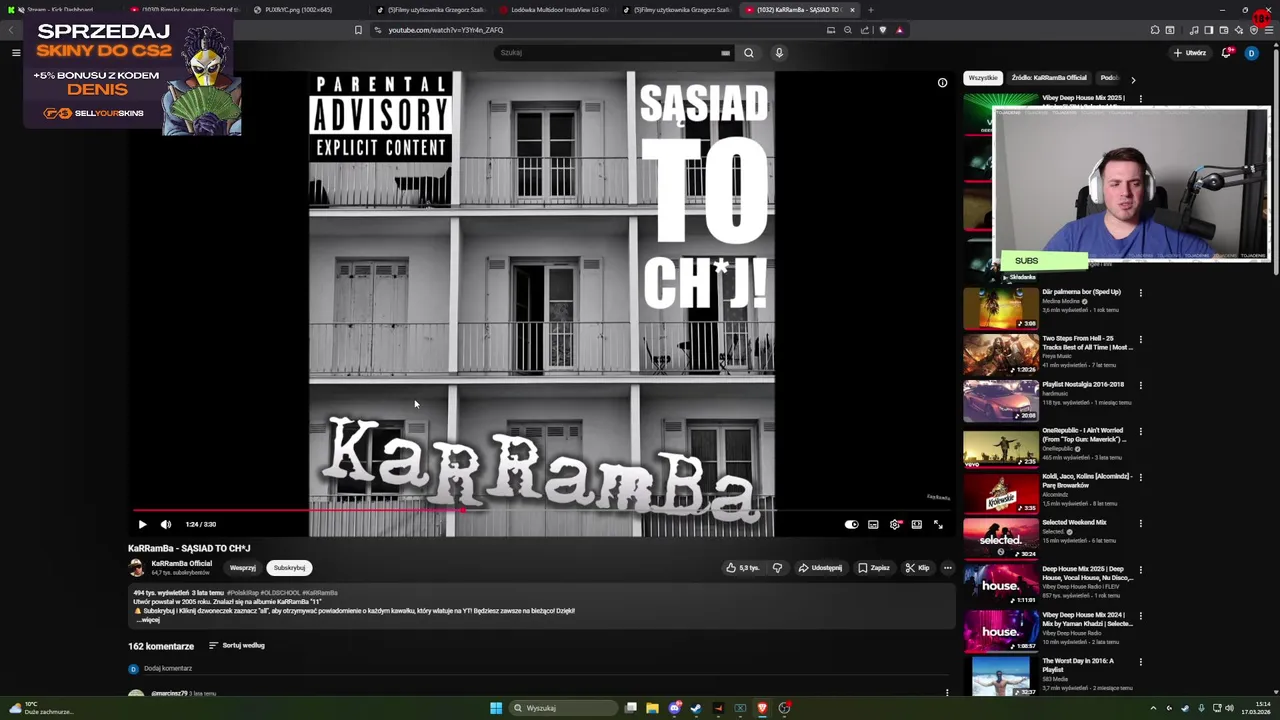This screenshot has height=720, width=1280.
Task: Open the on-screen keyboard icon in search box
Action: tap(725, 53)
